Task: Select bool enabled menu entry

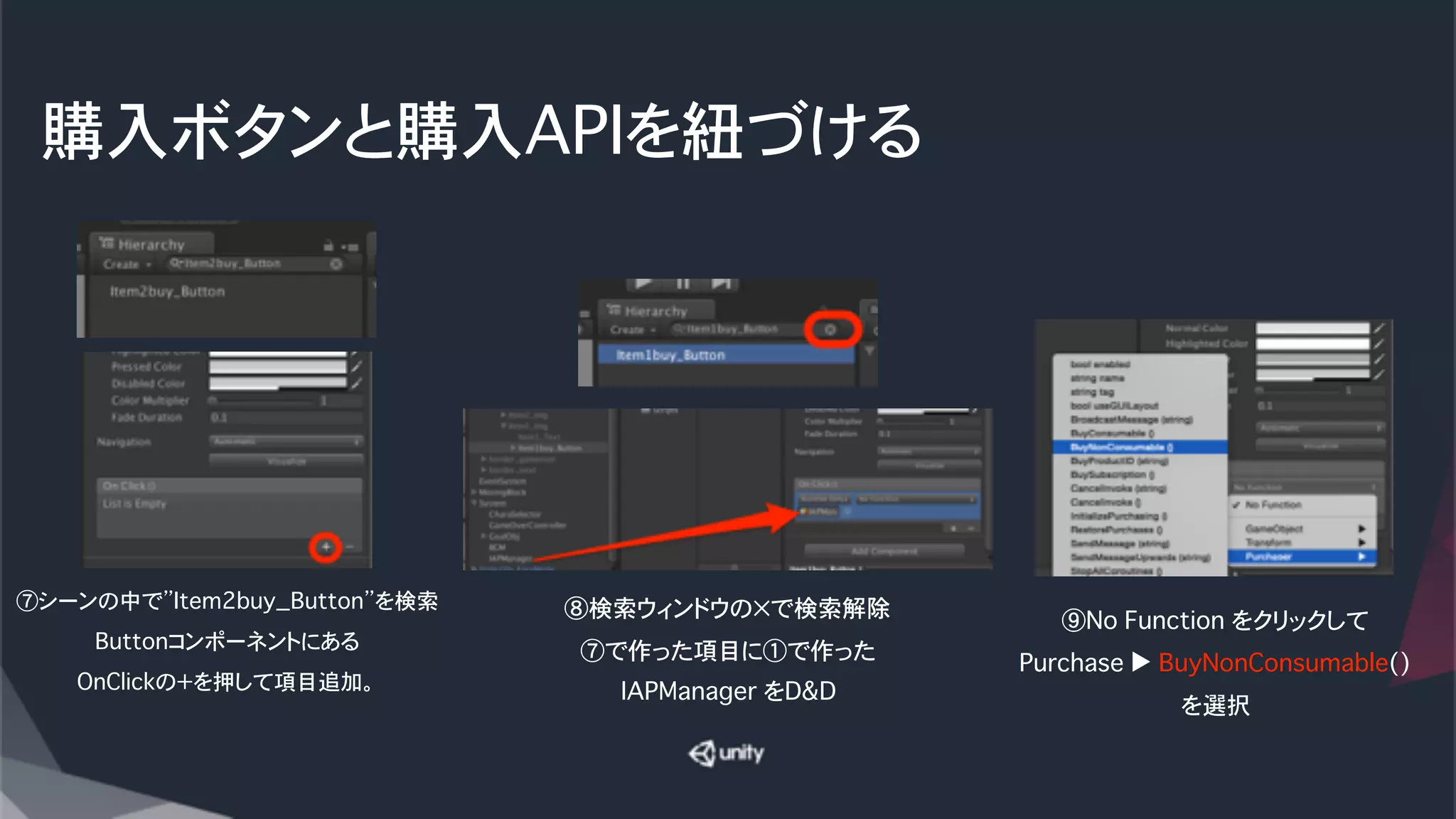Action: [x=1140, y=364]
